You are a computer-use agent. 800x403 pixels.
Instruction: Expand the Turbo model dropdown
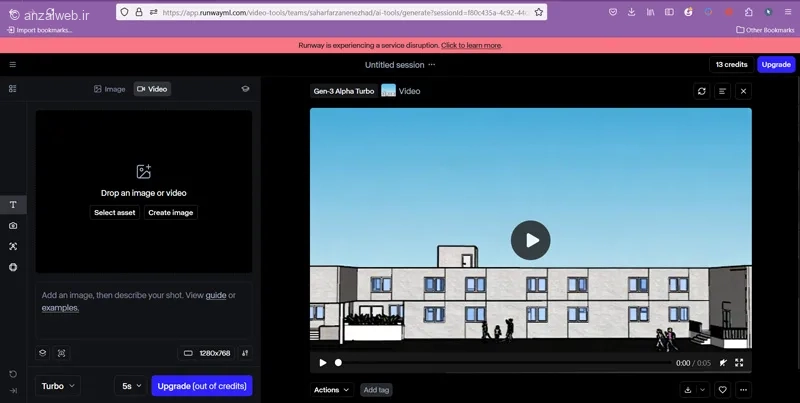[x=58, y=386]
